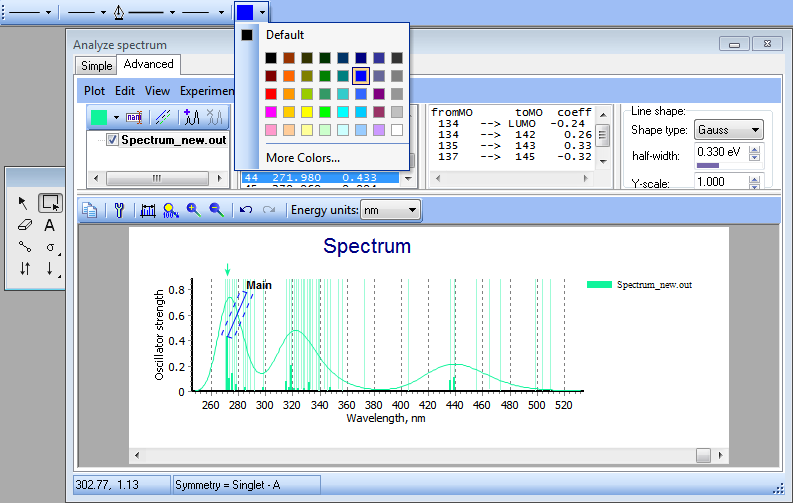The image size is (793, 503).
Task: Click the undo arrow icon
Action: coord(246,209)
